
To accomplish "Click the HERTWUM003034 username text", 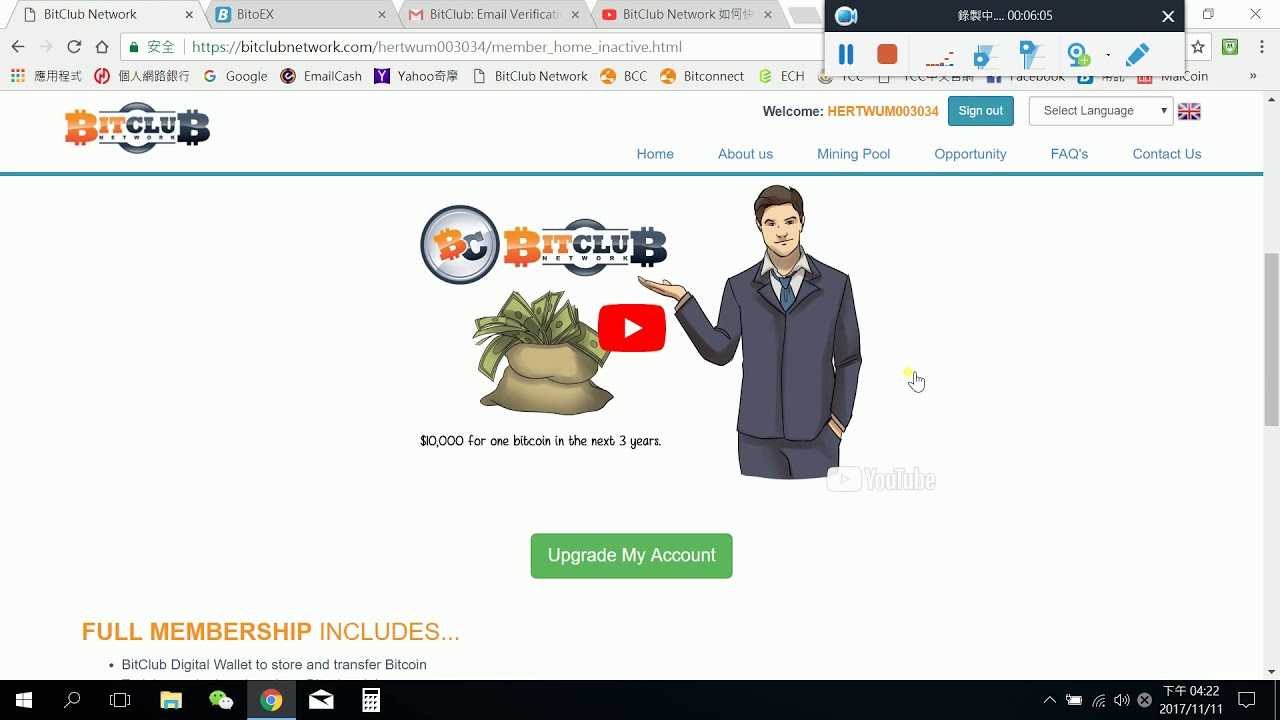I will coord(883,111).
